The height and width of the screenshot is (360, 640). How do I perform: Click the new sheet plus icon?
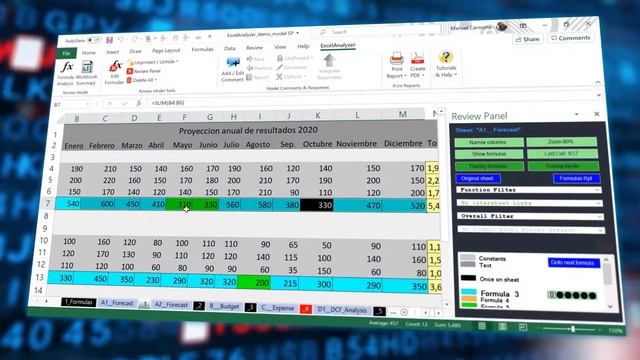tap(404, 312)
